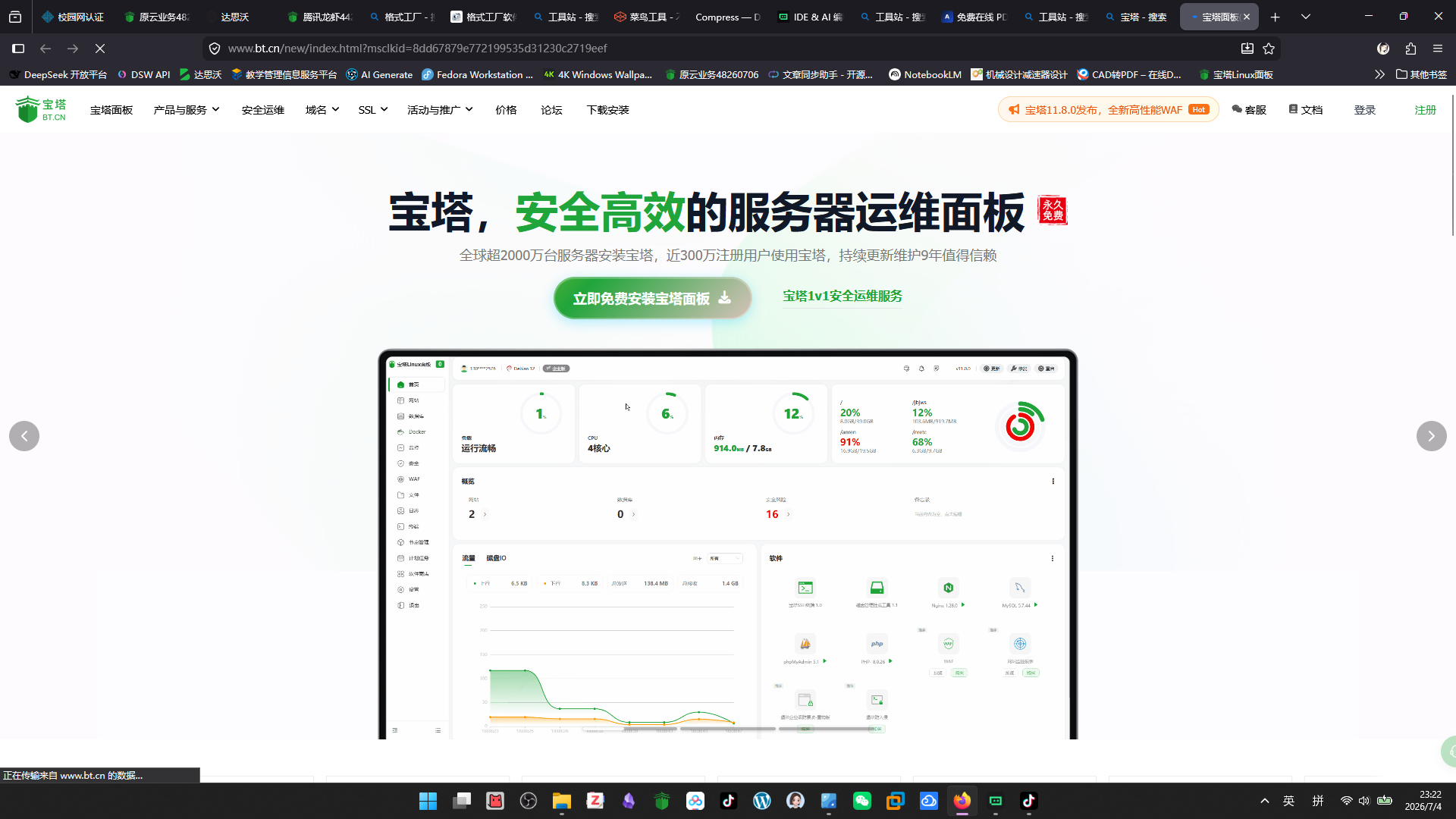The image size is (1456, 819).
Task: Open a new tab with the plus icon
Action: click(x=1276, y=17)
